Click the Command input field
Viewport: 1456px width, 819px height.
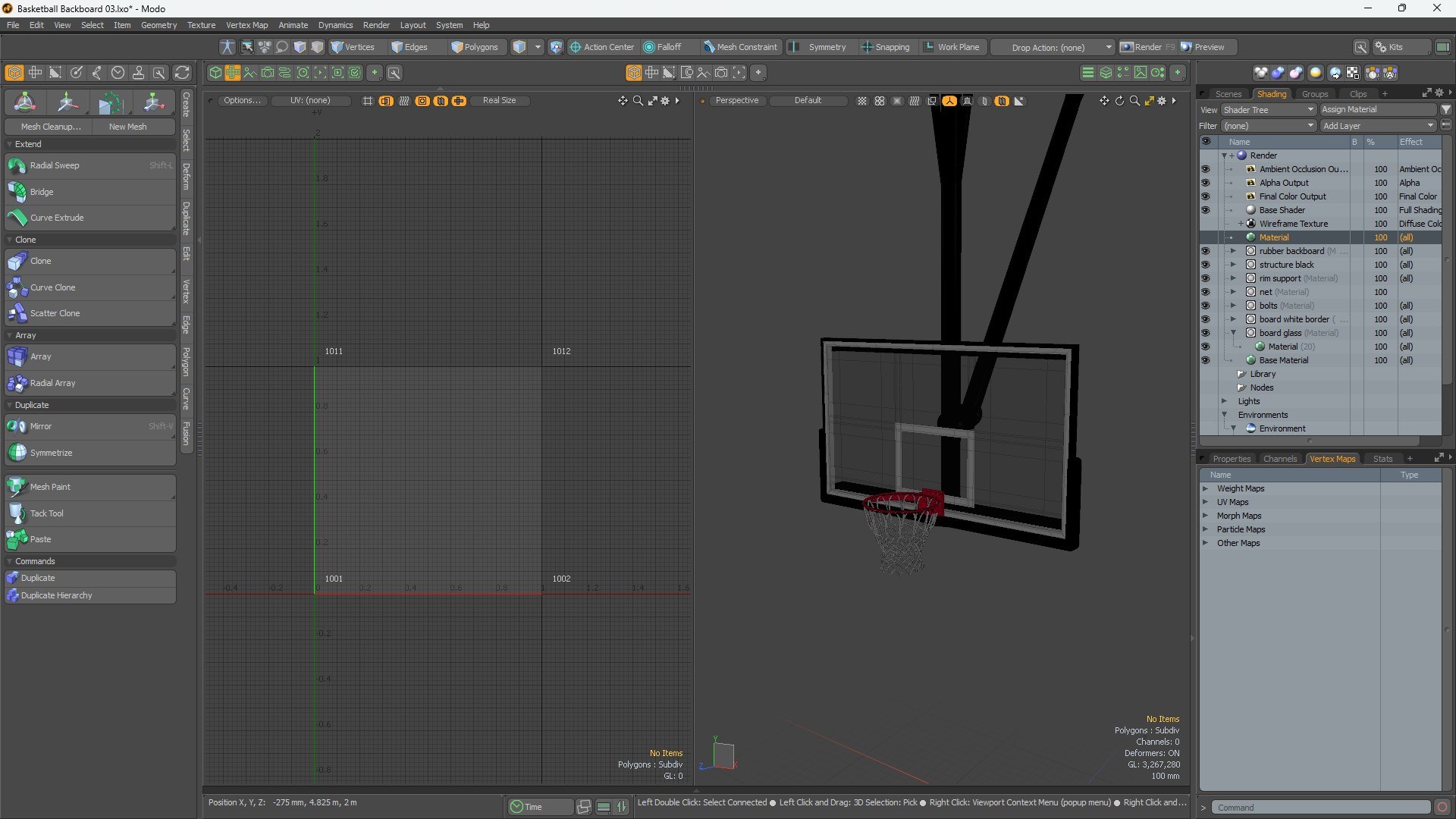(x=1320, y=808)
